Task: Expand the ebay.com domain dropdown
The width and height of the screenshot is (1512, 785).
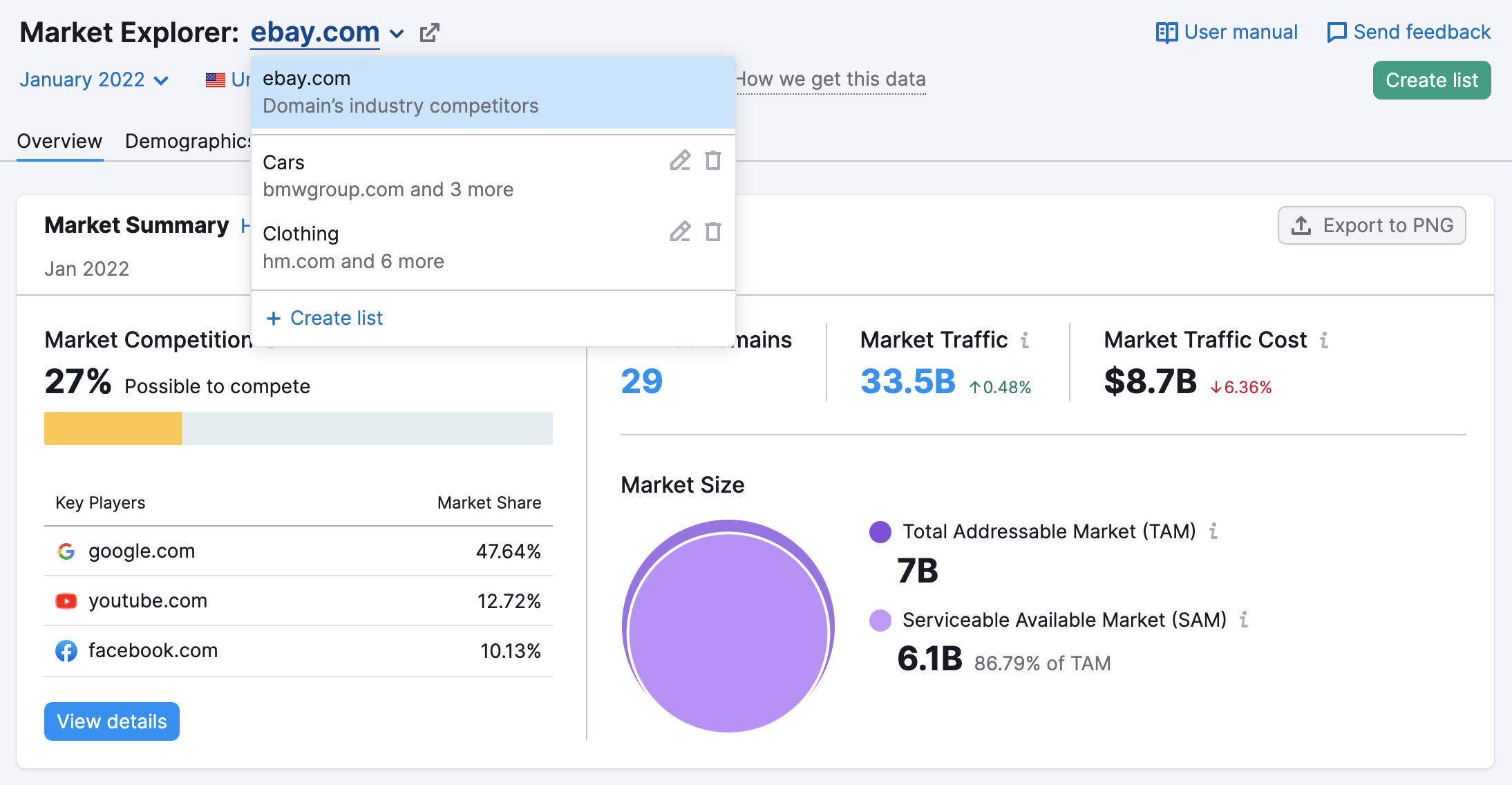Action: 397,33
